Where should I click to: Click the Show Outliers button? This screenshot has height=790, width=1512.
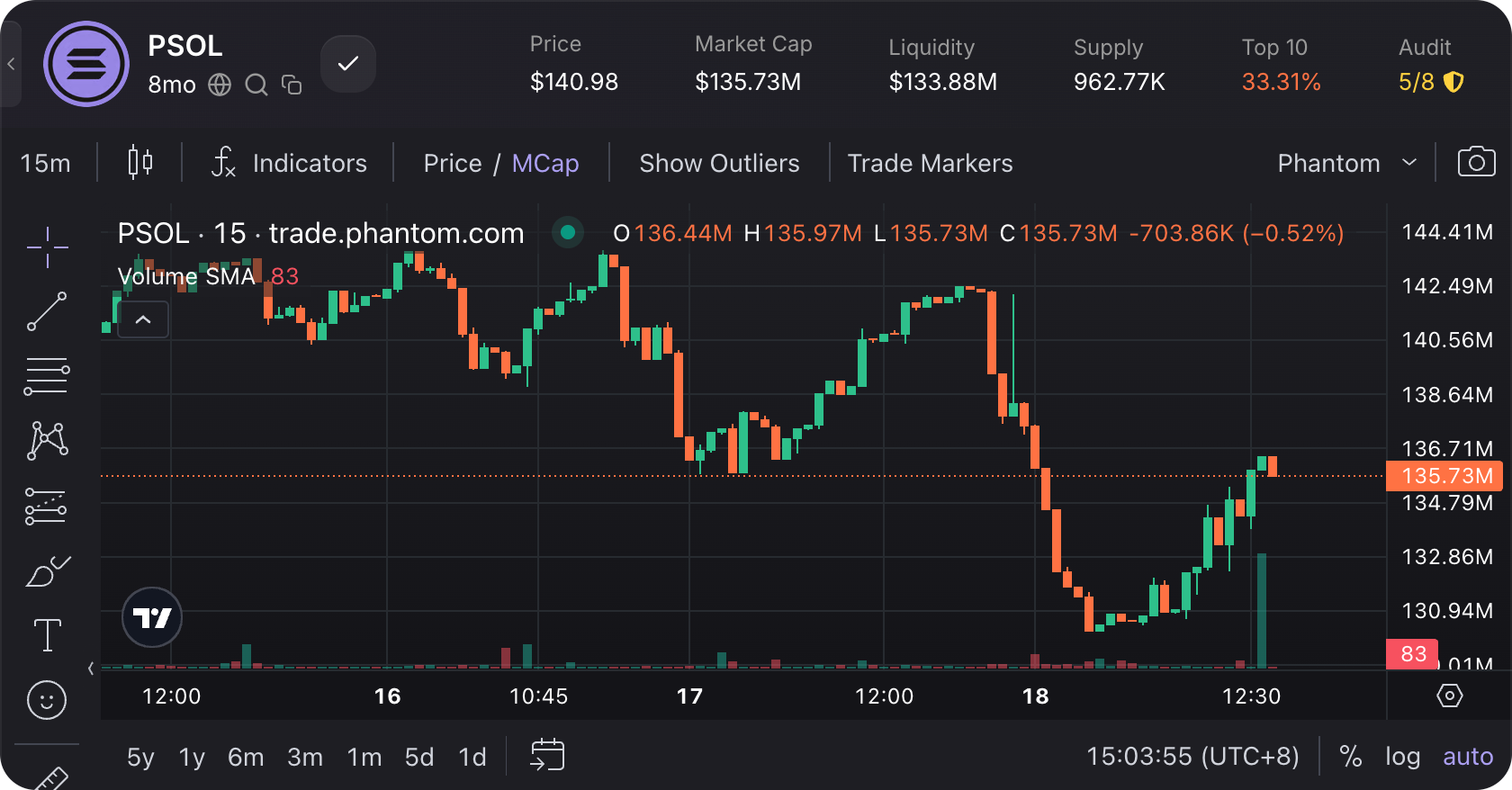[x=719, y=163]
